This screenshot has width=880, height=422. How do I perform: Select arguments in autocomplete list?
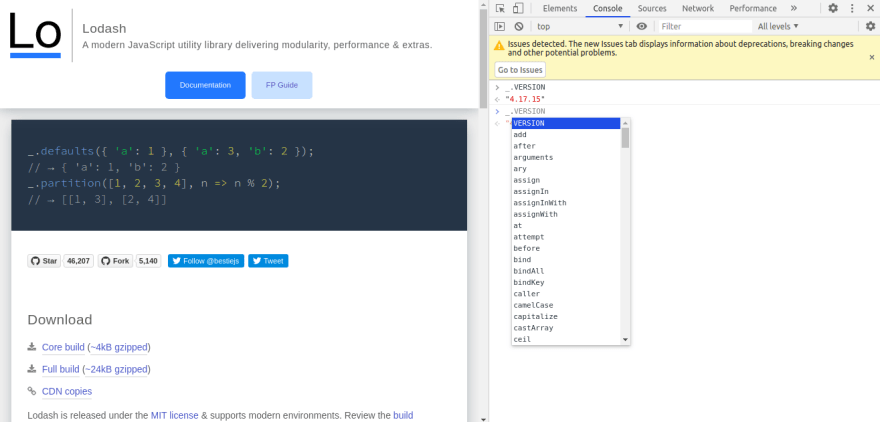click(566, 158)
